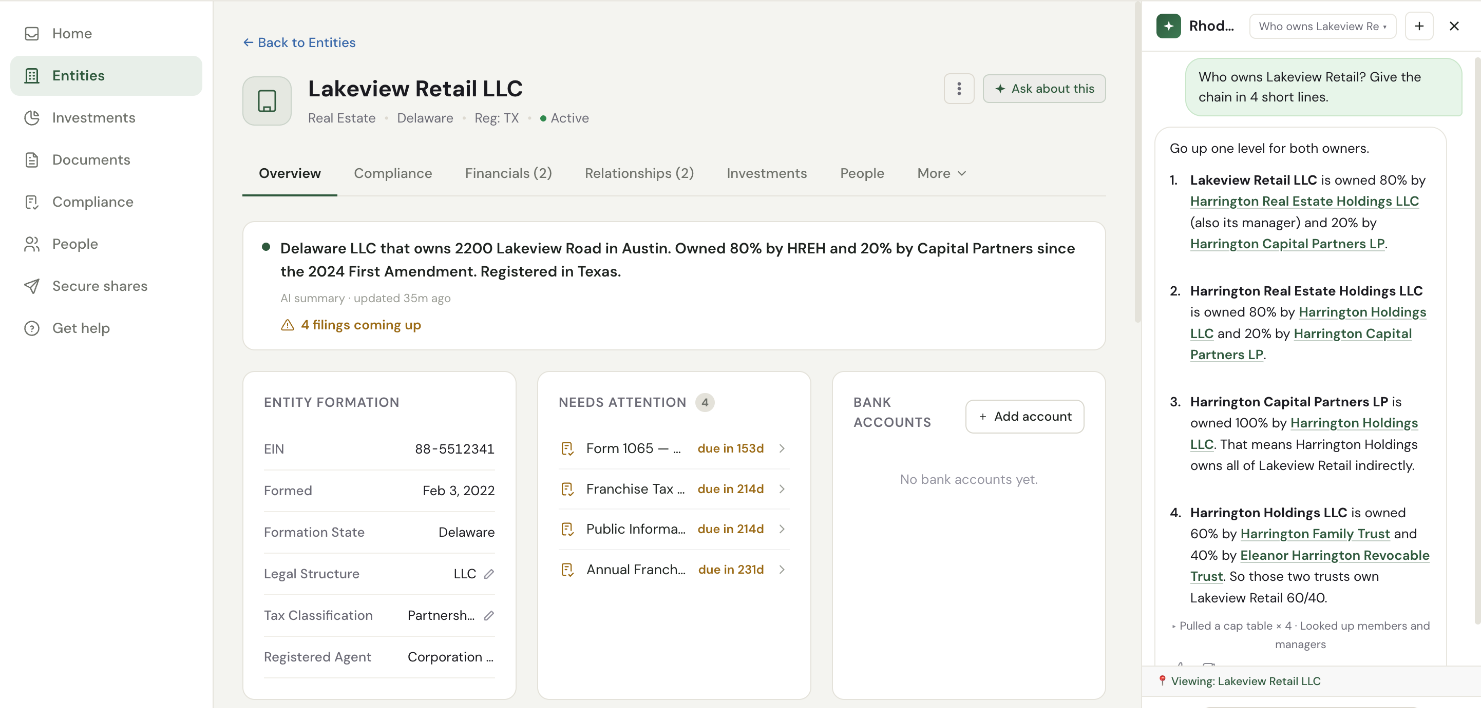
Task: Open the Documents file icon
Action: point(32,159)
